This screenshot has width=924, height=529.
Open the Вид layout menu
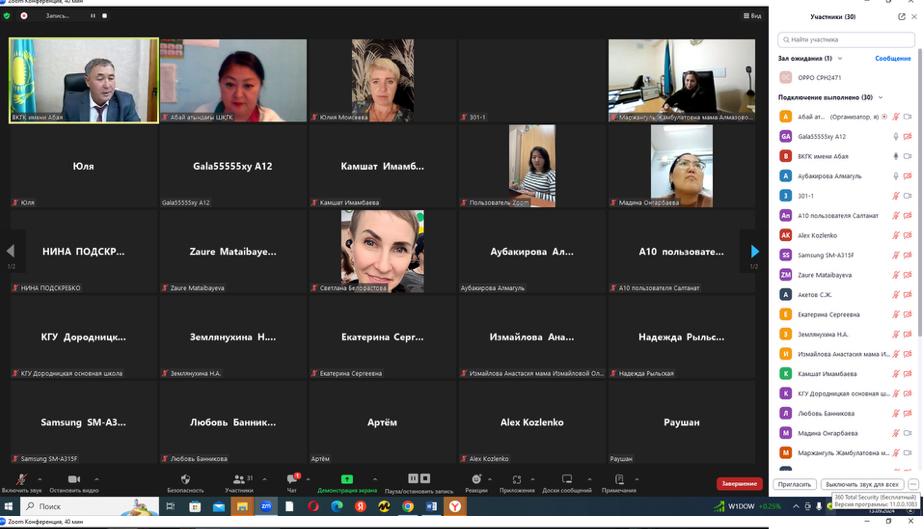(752, 16)
